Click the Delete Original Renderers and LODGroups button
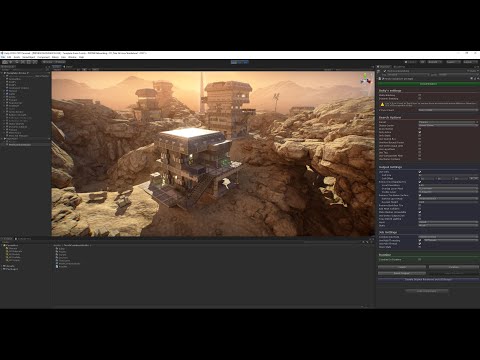 coord(428,279)
